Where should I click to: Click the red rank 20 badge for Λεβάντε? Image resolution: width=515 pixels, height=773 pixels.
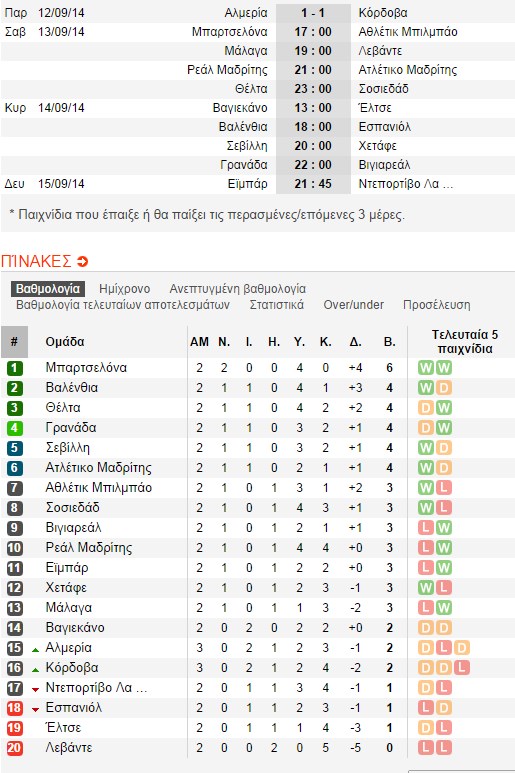point(15,748)
